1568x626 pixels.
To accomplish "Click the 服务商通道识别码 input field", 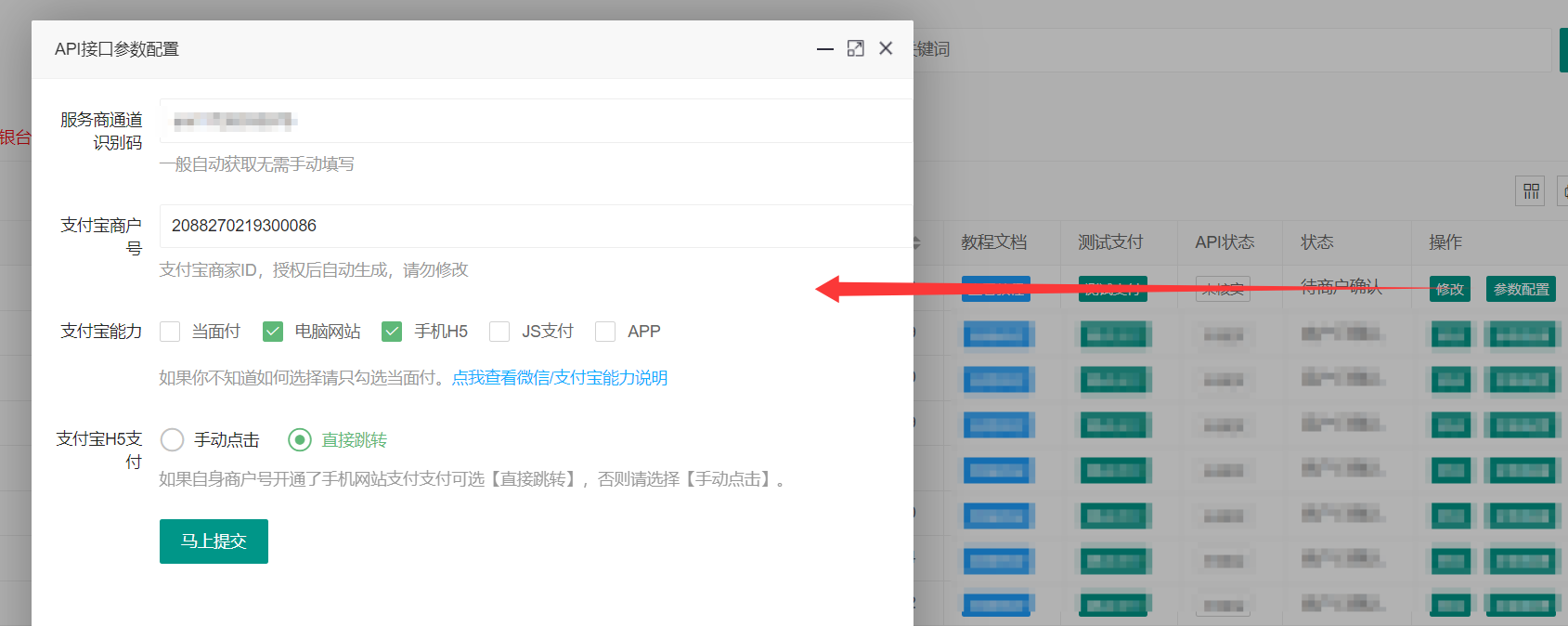I will click(535, 121).
